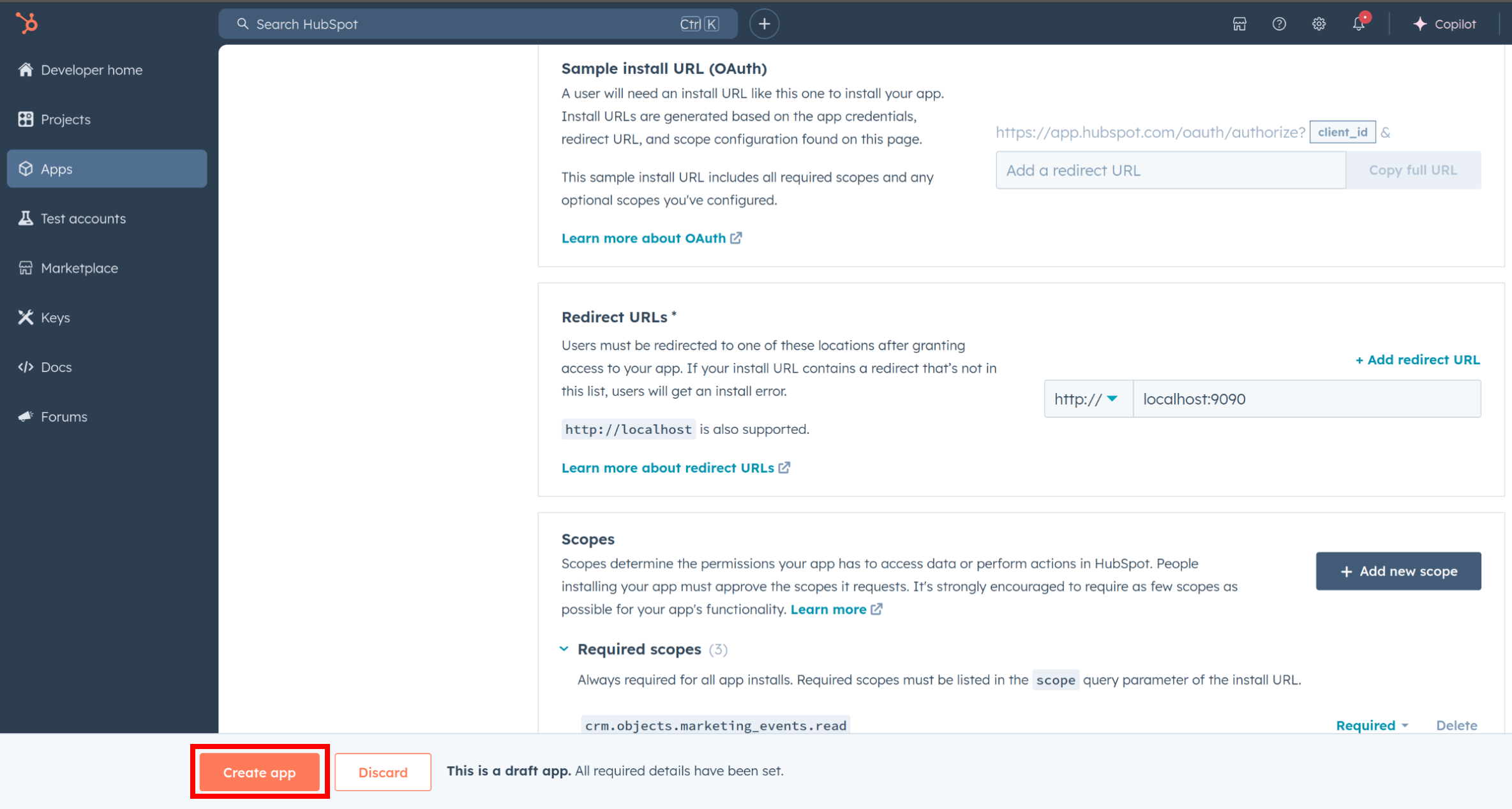Screen dimensions: 1512x809
Task: Toggle the Required scope label dropdown
Action: [x=1371, y=725]
